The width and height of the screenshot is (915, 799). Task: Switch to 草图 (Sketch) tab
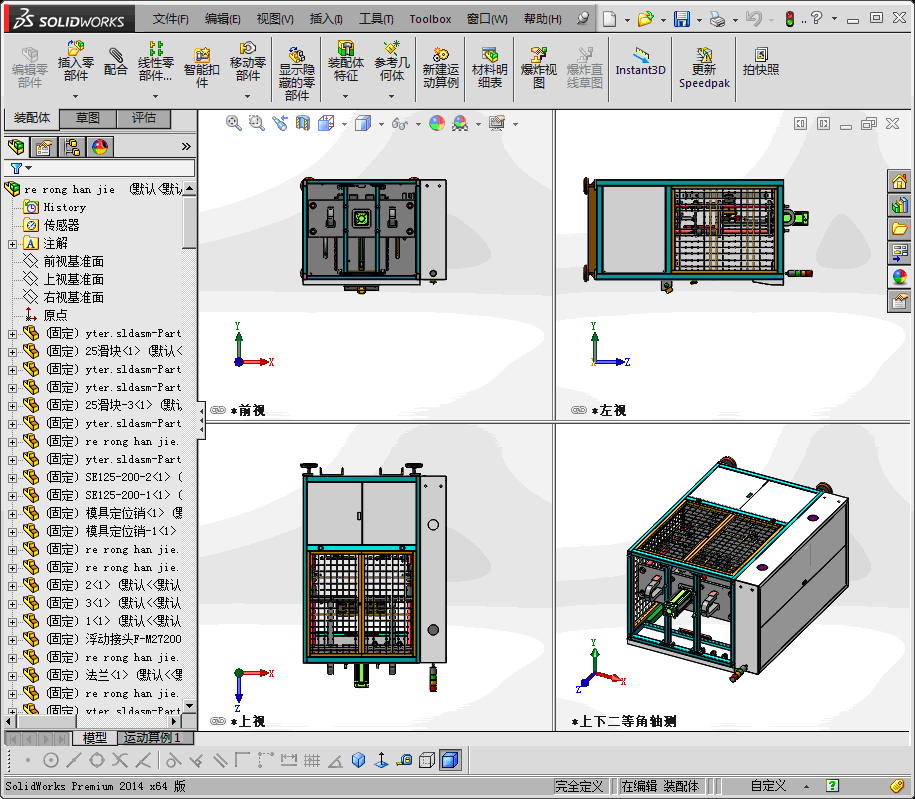pyautogui.click(x=88, y=118)
